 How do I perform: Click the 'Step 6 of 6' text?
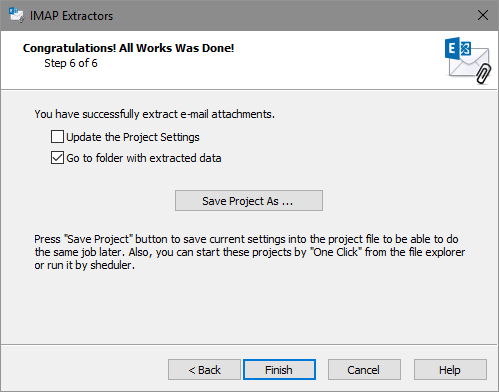click(x=71, y=63)
